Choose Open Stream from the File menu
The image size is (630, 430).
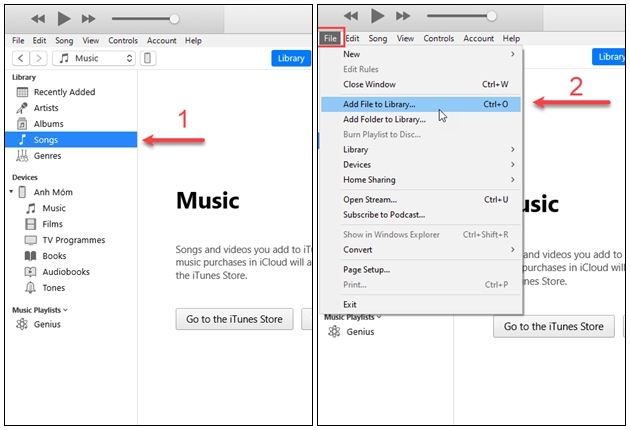421,200
